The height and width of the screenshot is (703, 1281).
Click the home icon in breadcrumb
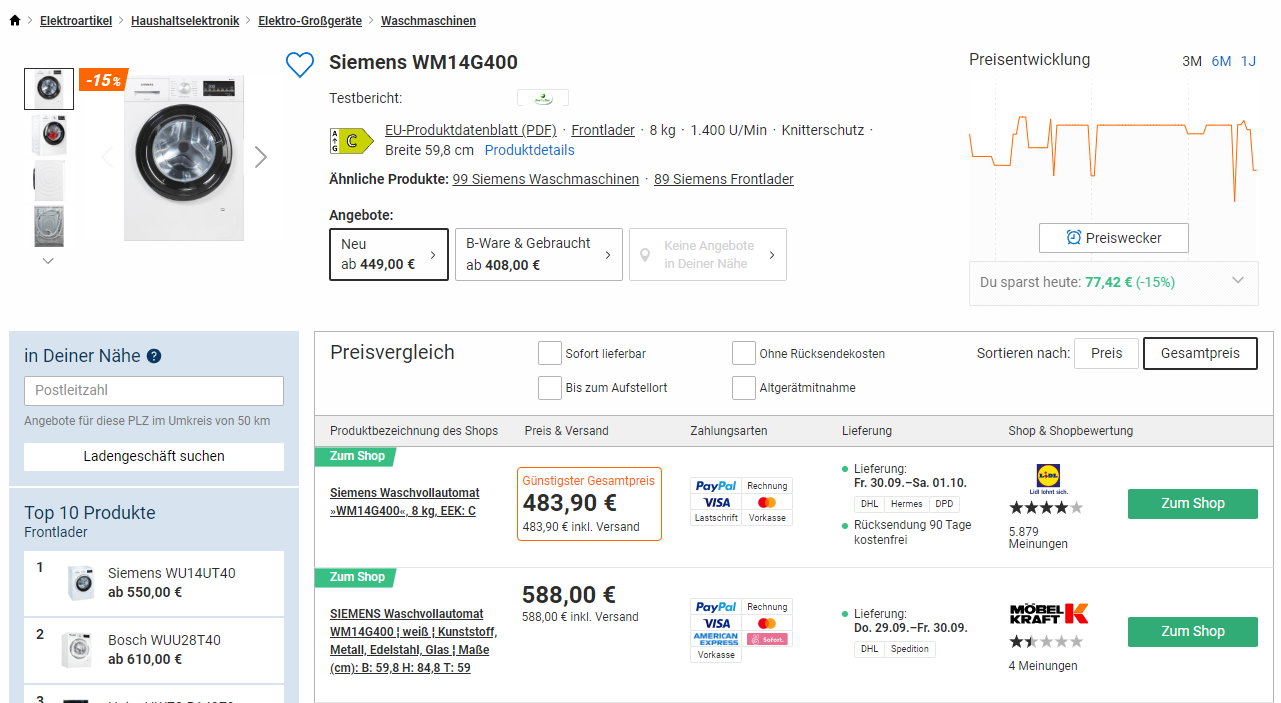[x=14, y=21]
